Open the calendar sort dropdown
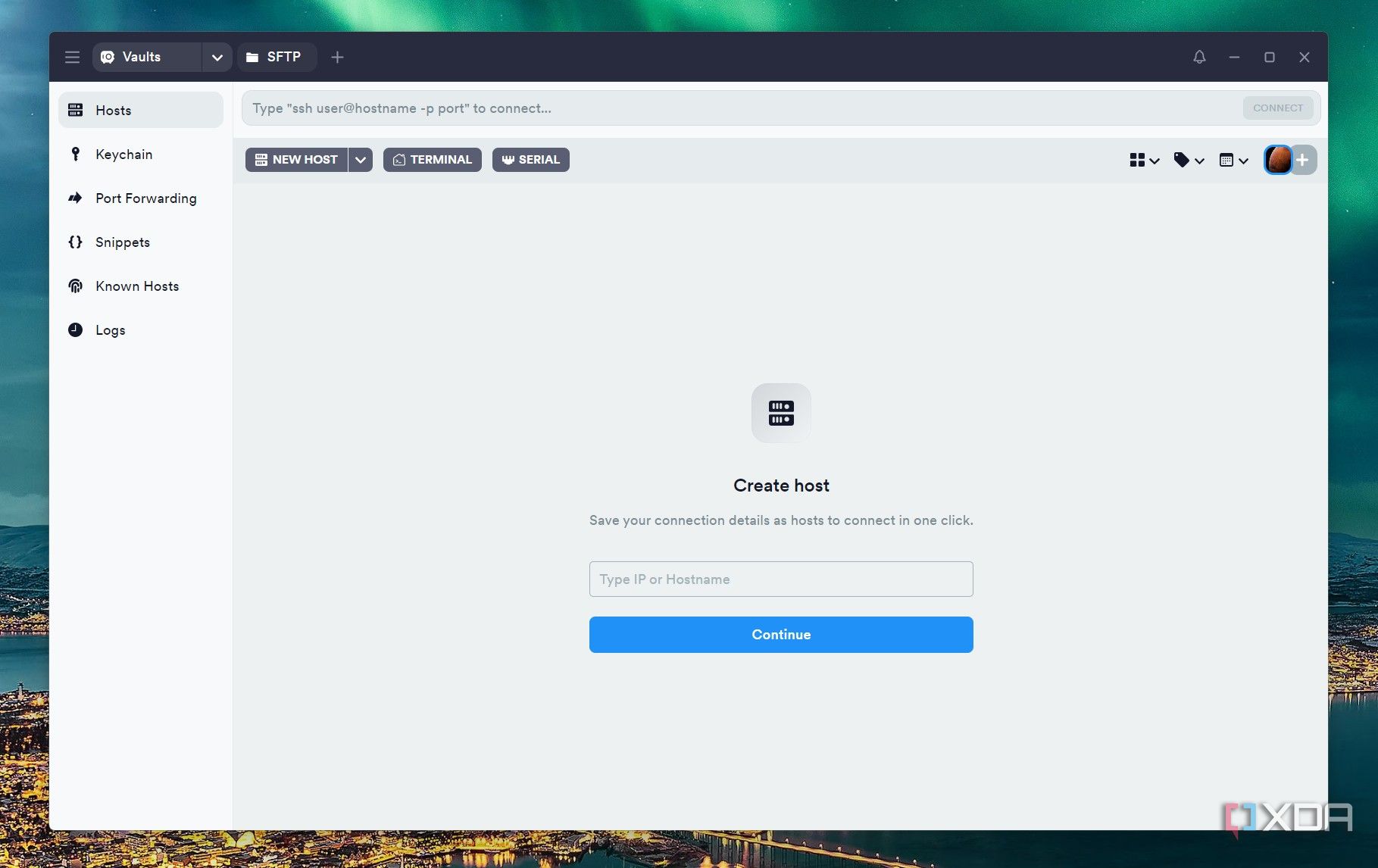 point(1233,160)
